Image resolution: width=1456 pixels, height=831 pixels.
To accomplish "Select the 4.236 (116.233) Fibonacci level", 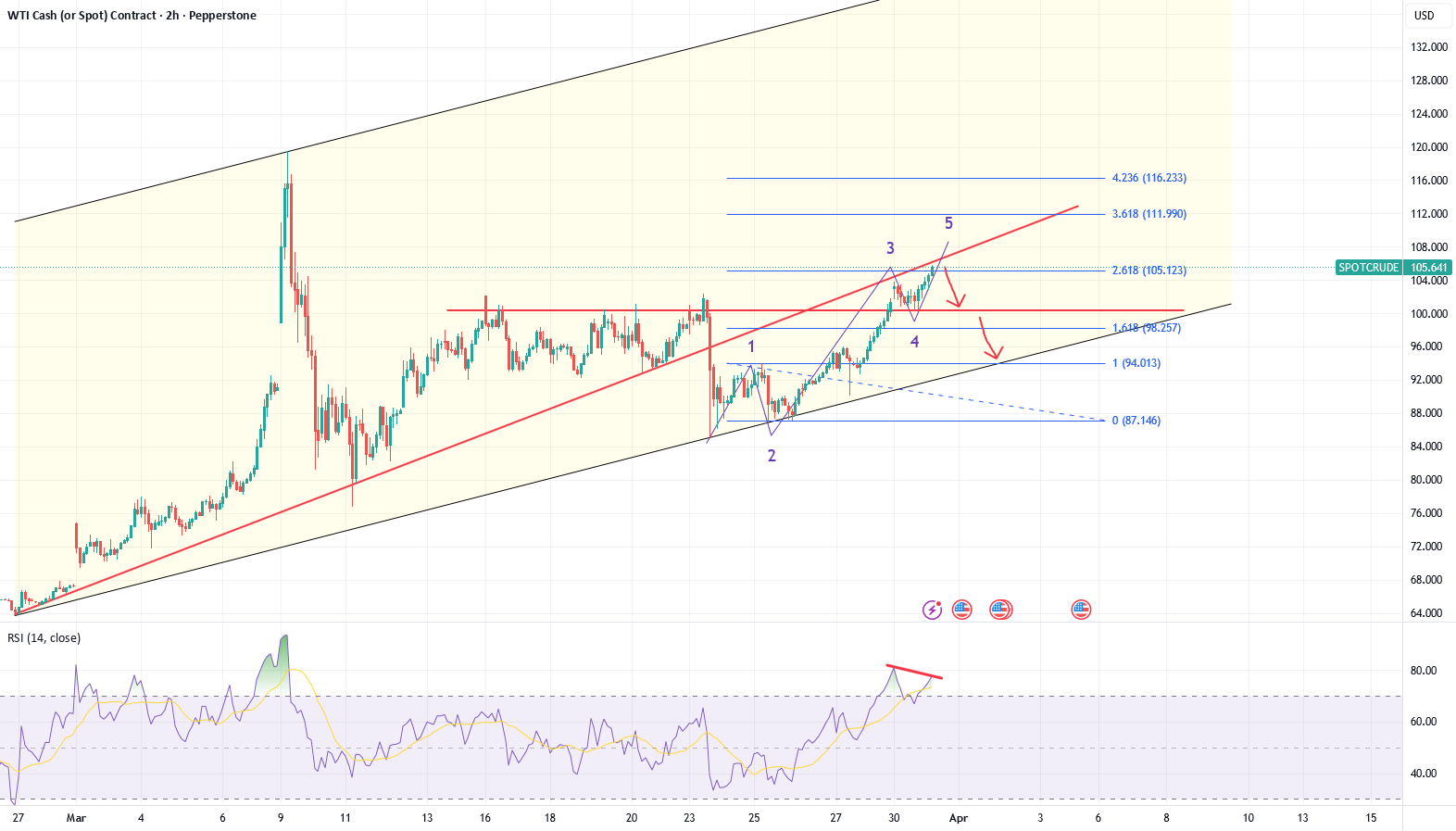I will pos(1148,178).
